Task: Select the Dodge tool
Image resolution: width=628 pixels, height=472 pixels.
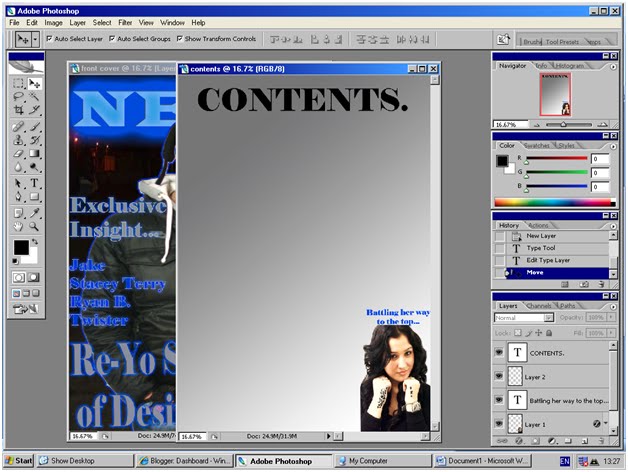Action: pyautogui.click(x=34, y=166)
